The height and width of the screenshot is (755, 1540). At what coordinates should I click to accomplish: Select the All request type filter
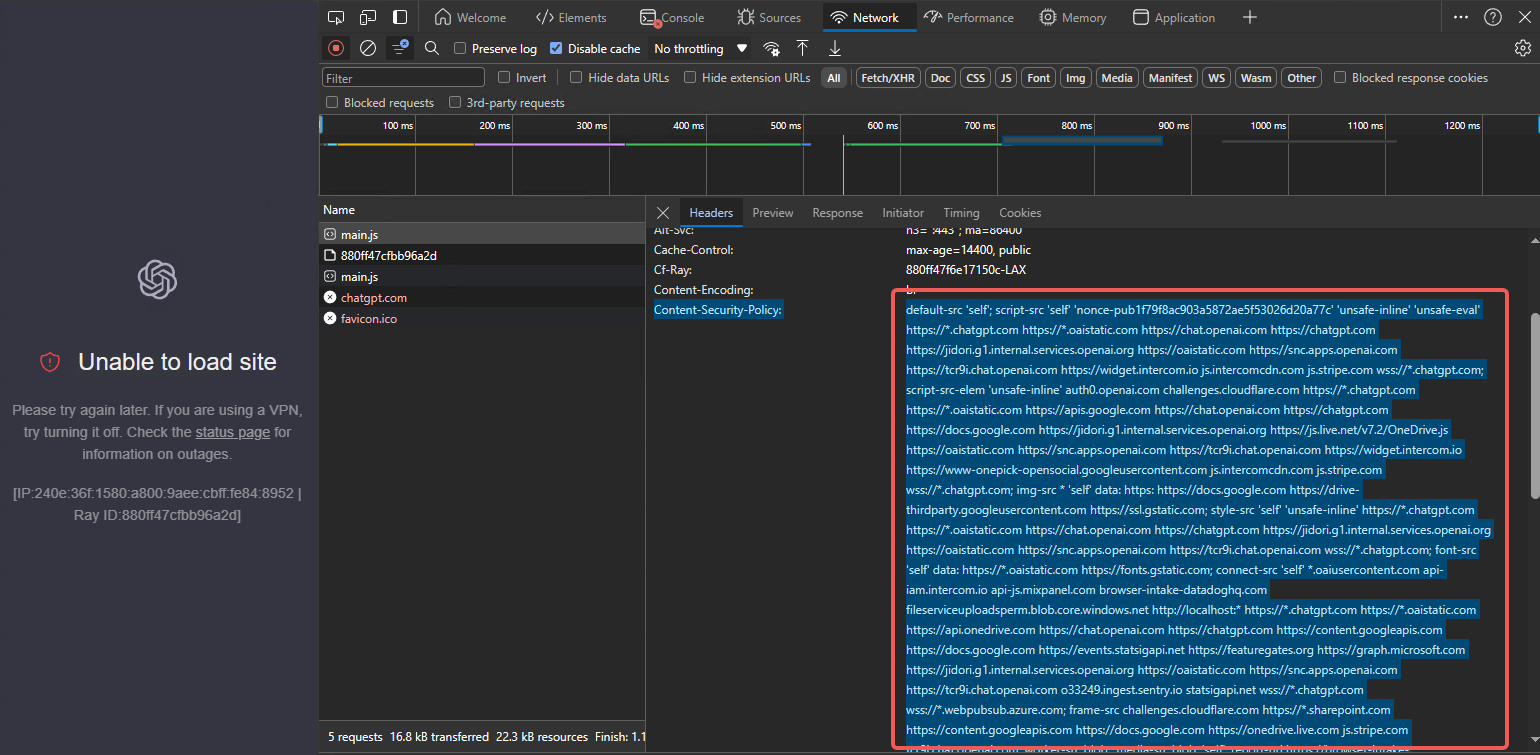pos(834,78)
